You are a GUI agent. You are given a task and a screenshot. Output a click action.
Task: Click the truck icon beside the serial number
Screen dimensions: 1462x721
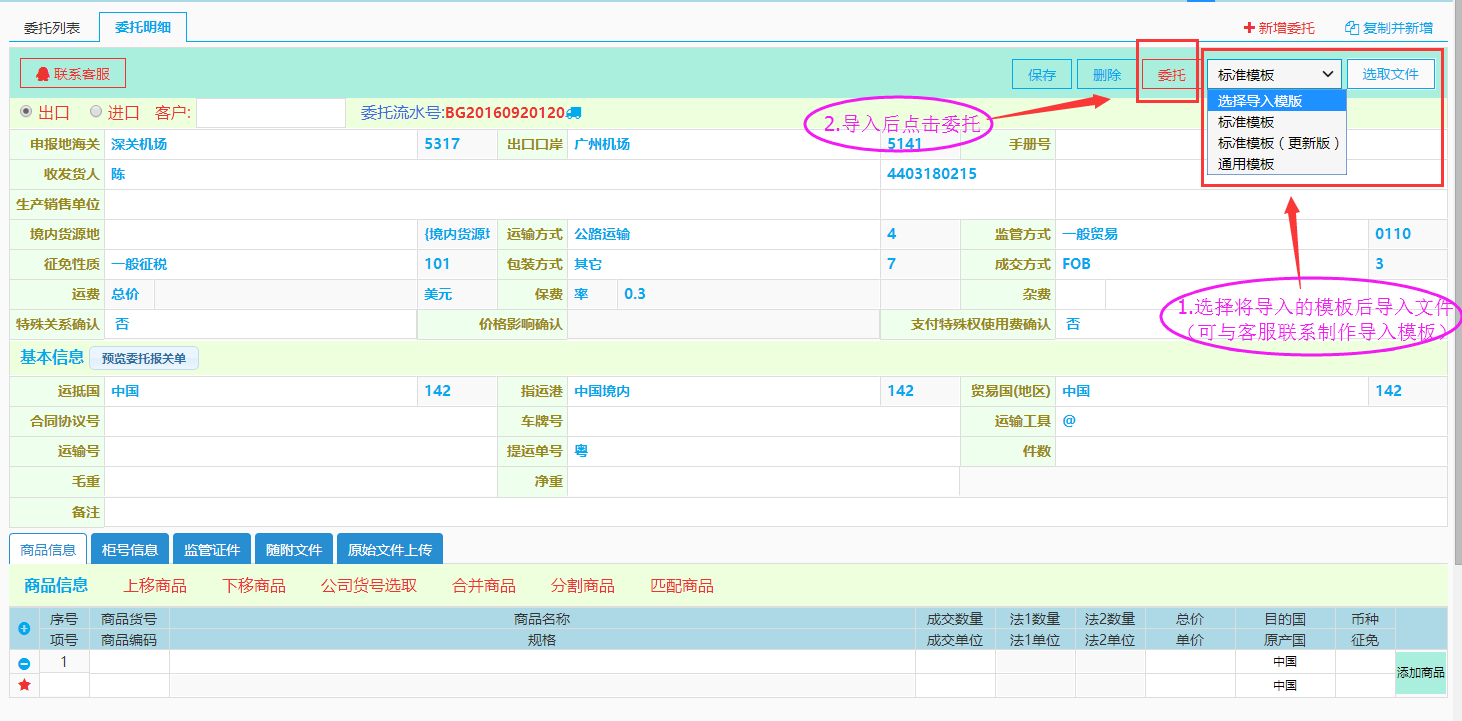click(x=574, y=113)
